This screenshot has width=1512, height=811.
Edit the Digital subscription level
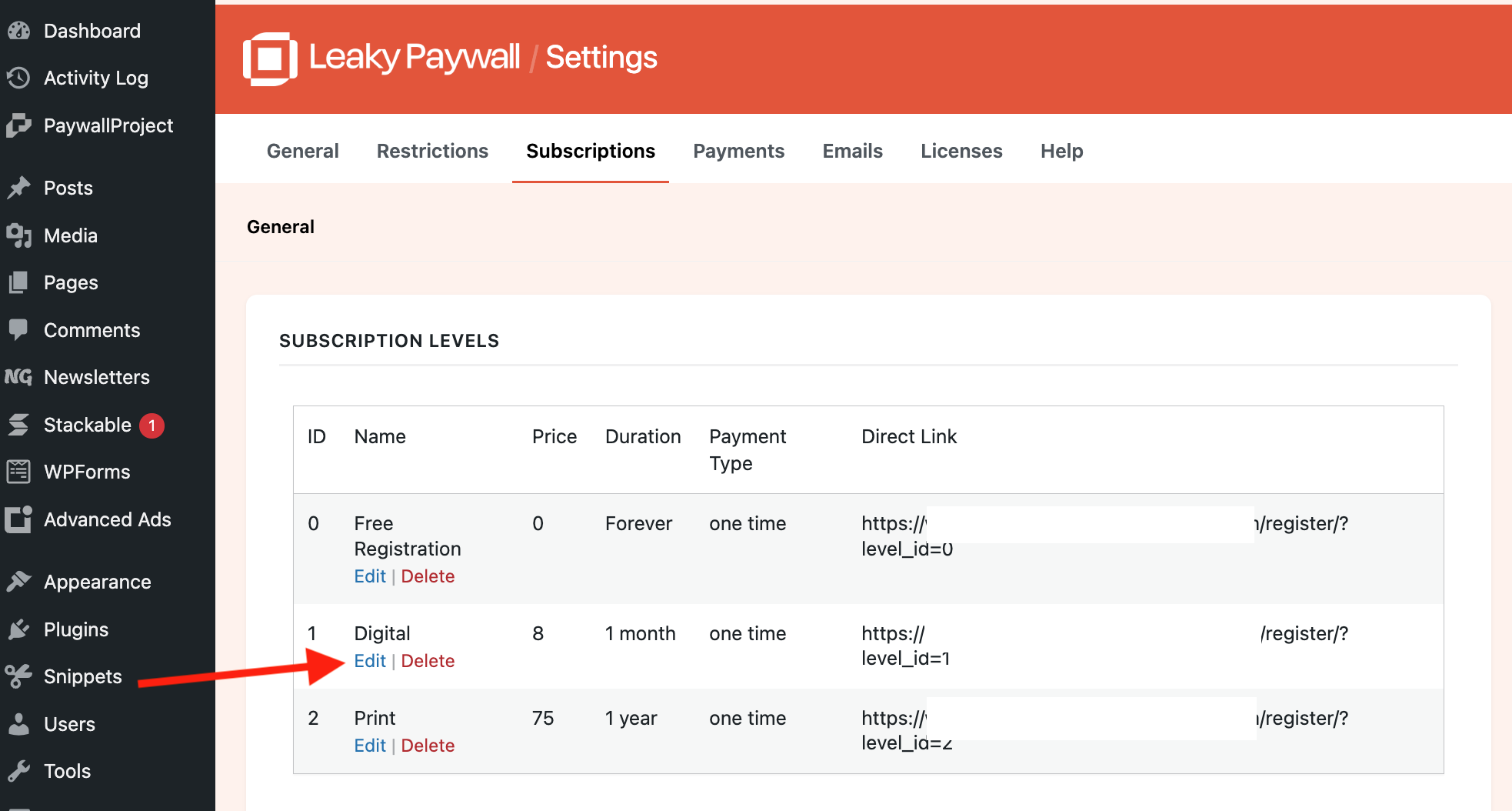click(x=370, y=661)
